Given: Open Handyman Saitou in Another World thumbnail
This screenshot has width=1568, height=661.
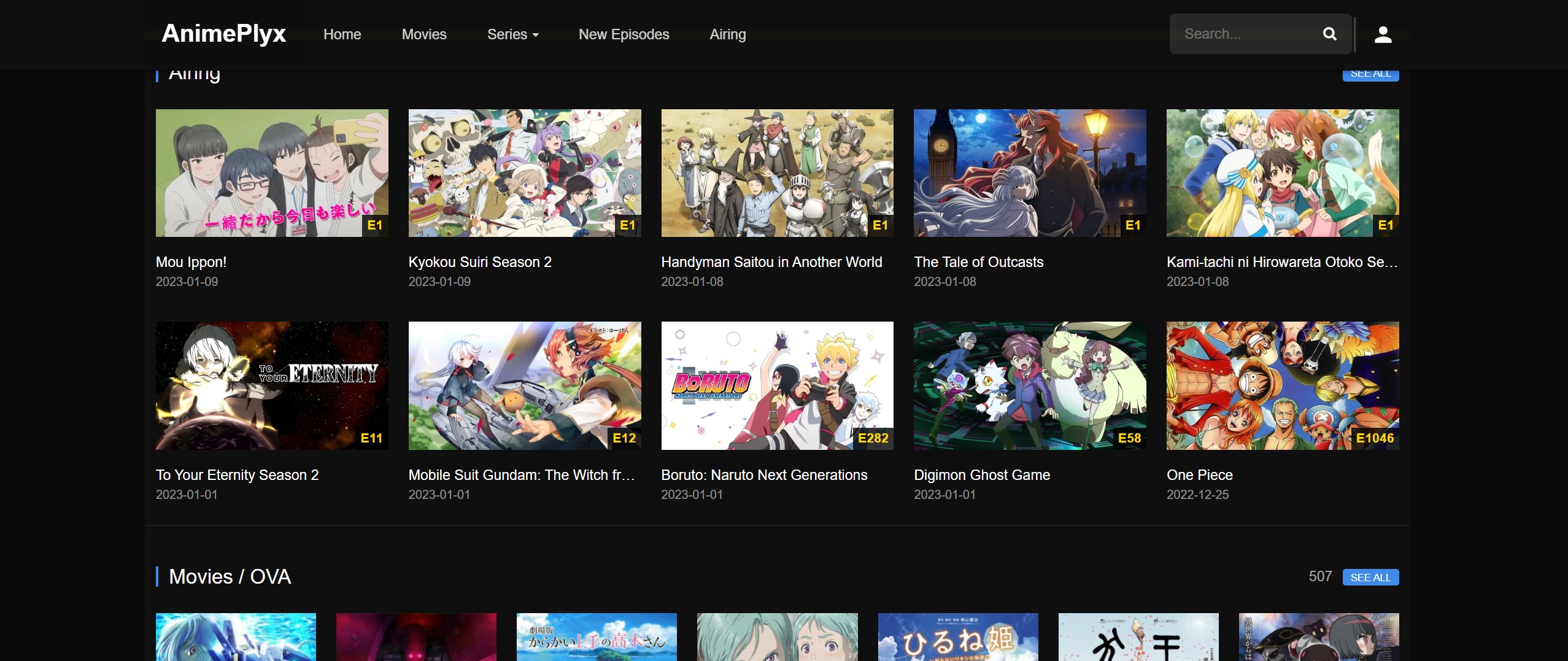Looking at the screenshot, I should tap(777, 173).
